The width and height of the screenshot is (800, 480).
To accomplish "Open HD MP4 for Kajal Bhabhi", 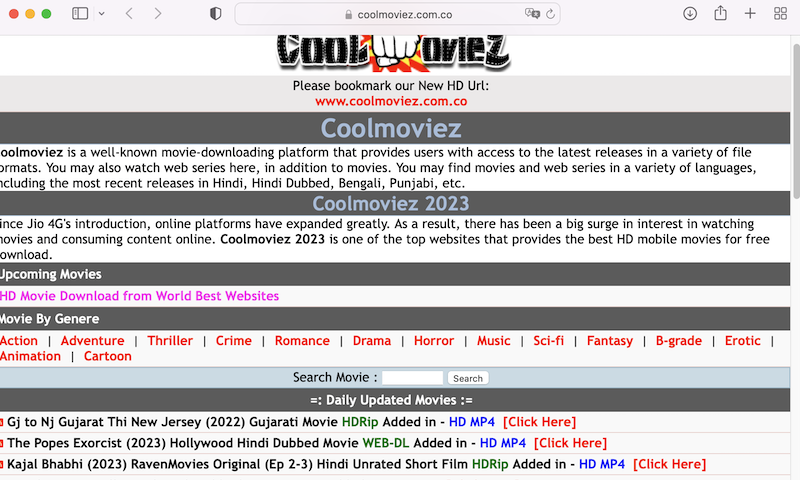I will 602,464.
